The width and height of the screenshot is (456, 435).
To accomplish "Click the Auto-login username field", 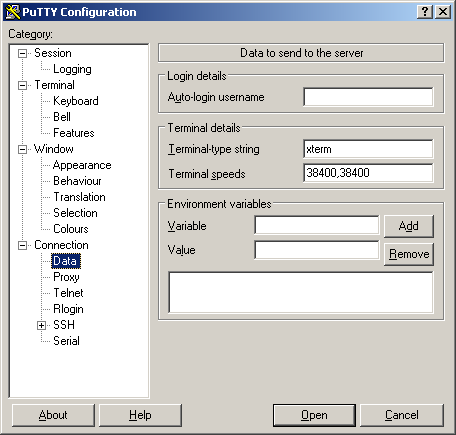I will coord(368,97).
